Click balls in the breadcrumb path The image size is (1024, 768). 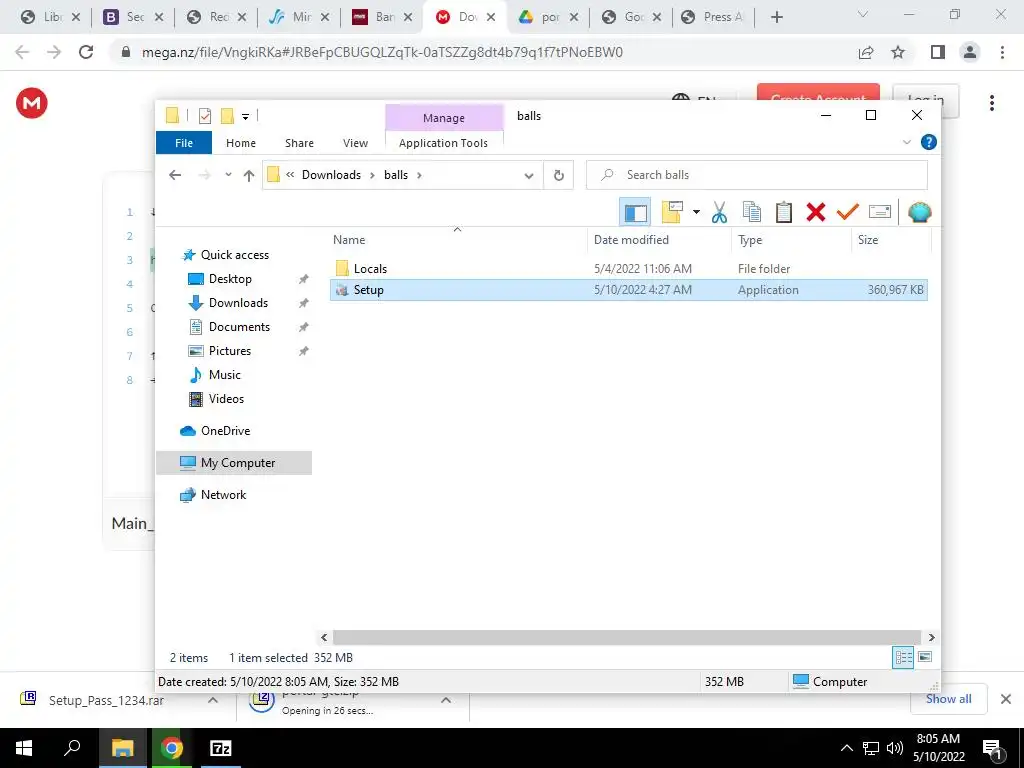point(396,175)
